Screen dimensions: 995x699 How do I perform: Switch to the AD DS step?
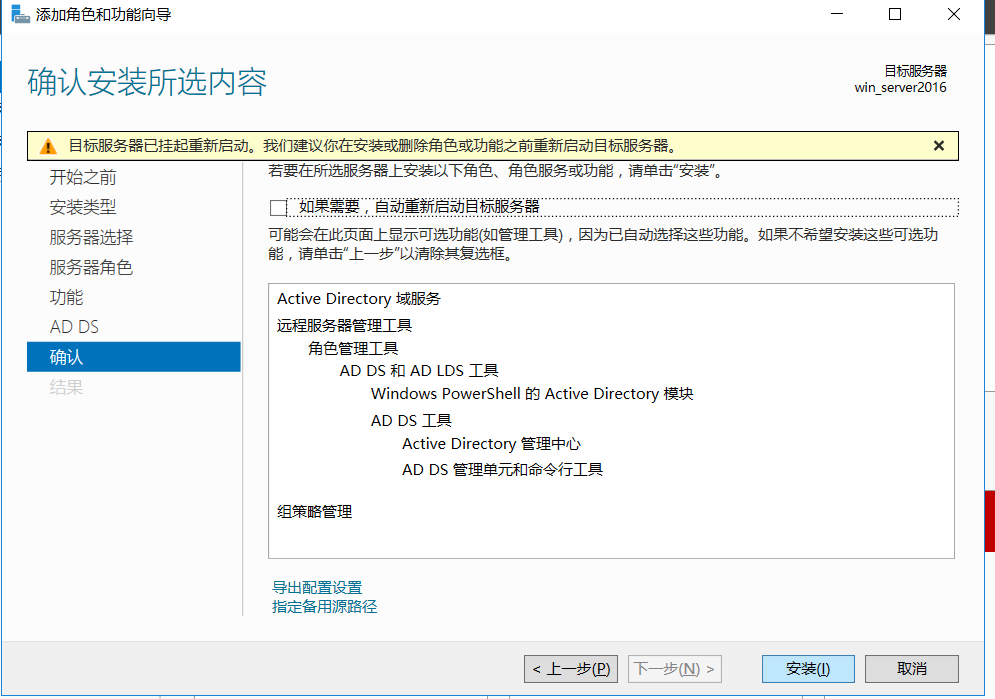coord(74,327)
